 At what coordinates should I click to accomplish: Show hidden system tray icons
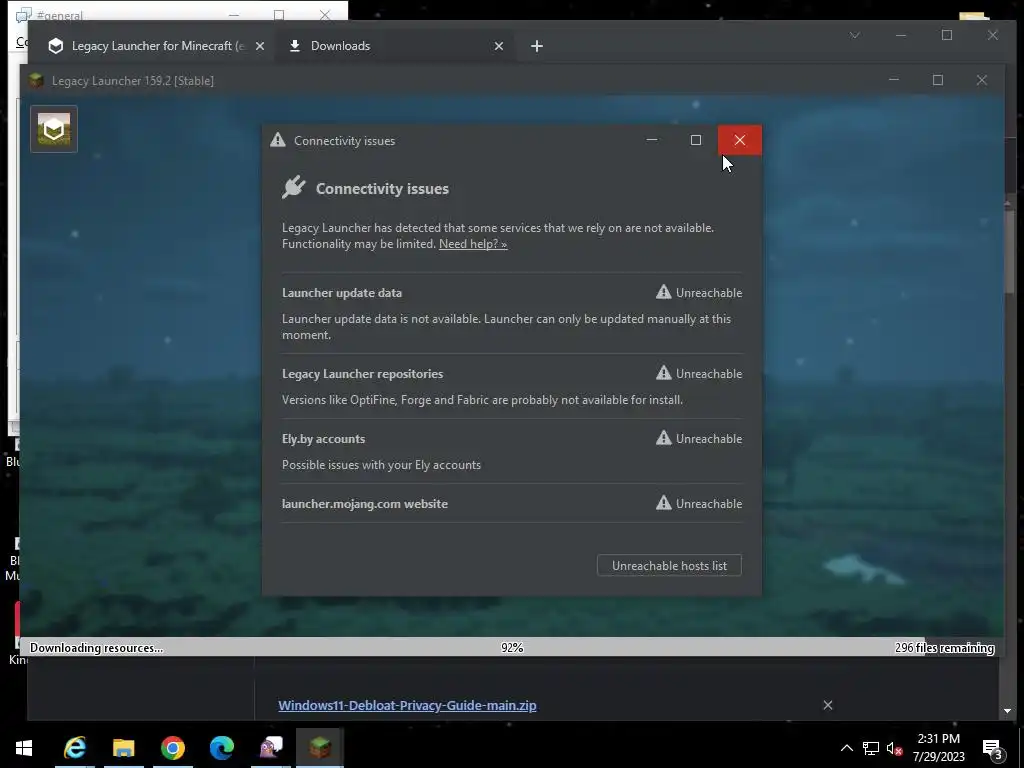point(846,748)
